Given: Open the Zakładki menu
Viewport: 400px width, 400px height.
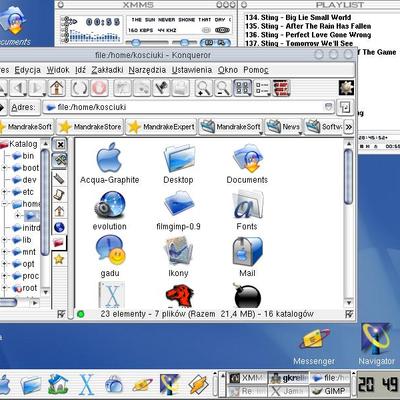Looking at the screenshot, I should [x=107, y=70].
